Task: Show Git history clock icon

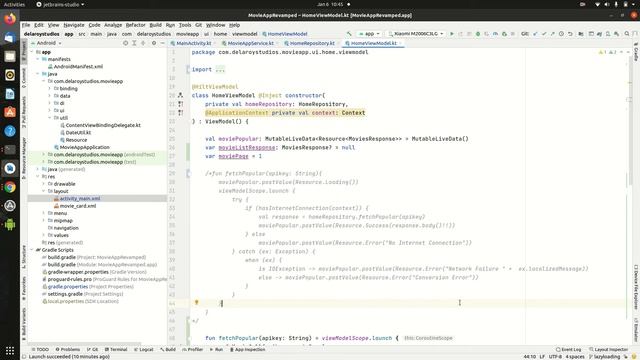Action: point(561,34)
